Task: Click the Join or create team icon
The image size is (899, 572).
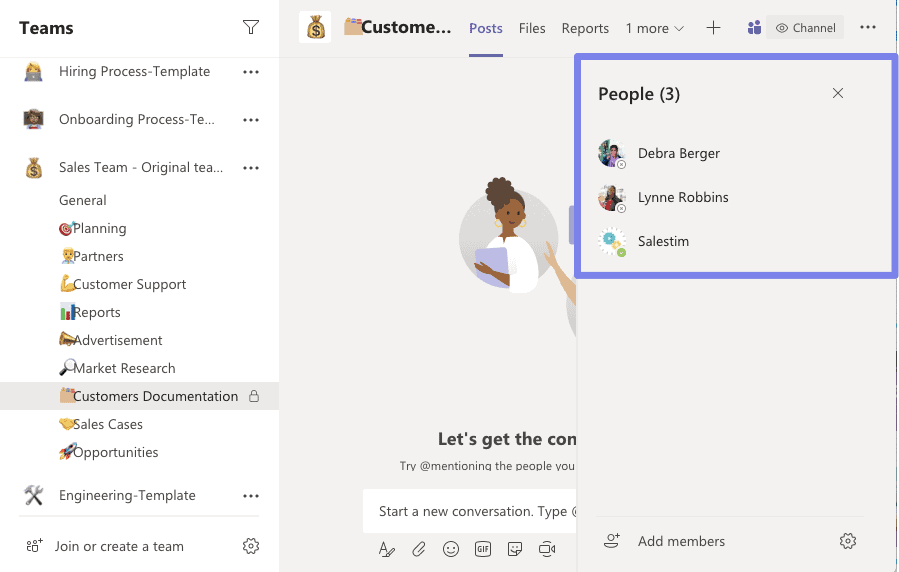Action: 34,546
